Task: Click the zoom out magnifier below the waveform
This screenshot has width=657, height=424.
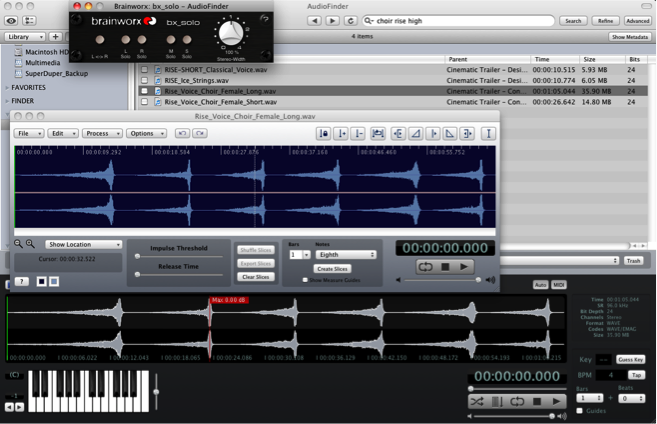Action: point(19,244)
